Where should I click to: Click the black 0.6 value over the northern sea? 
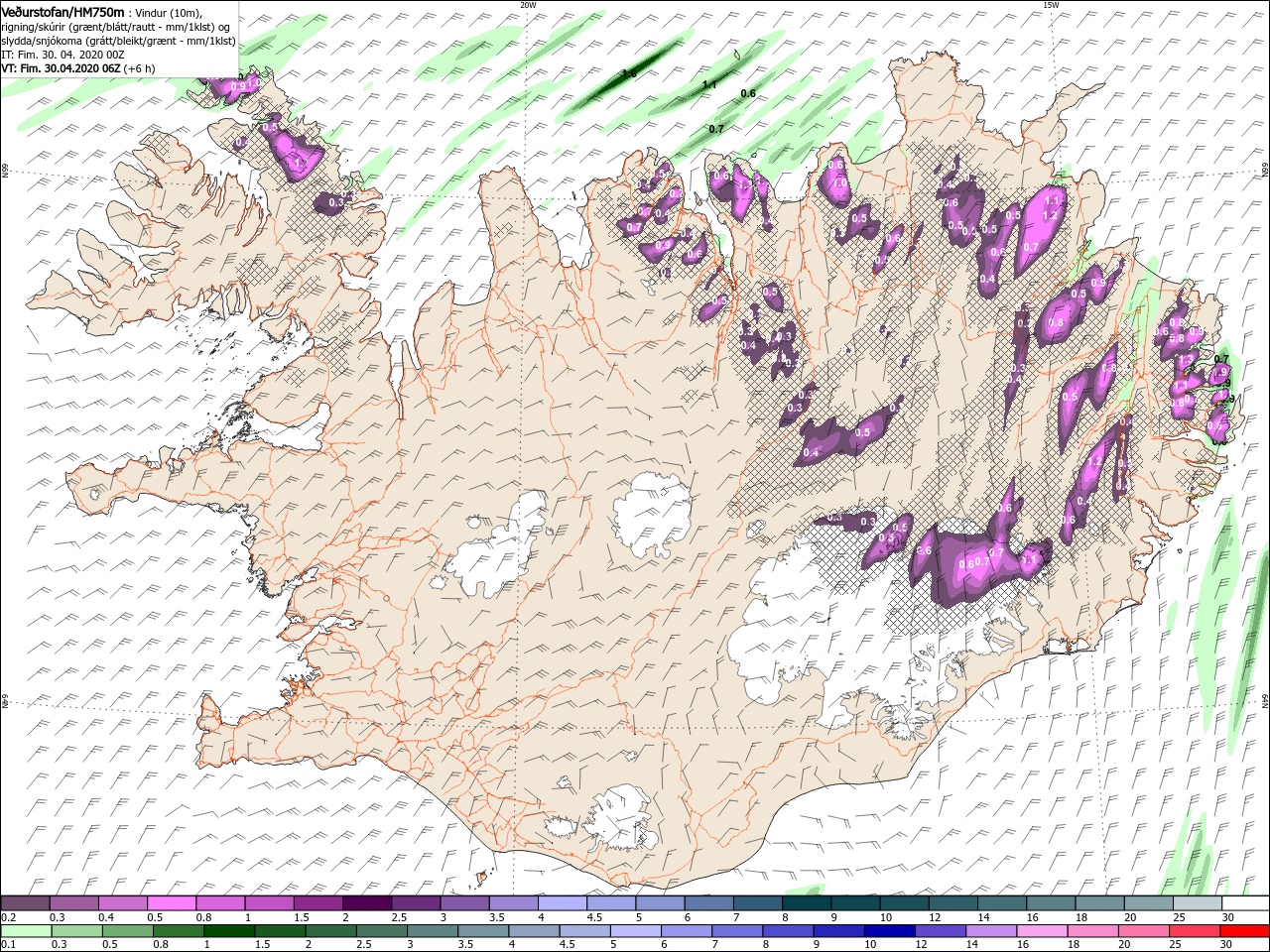(x=748, y=93)
